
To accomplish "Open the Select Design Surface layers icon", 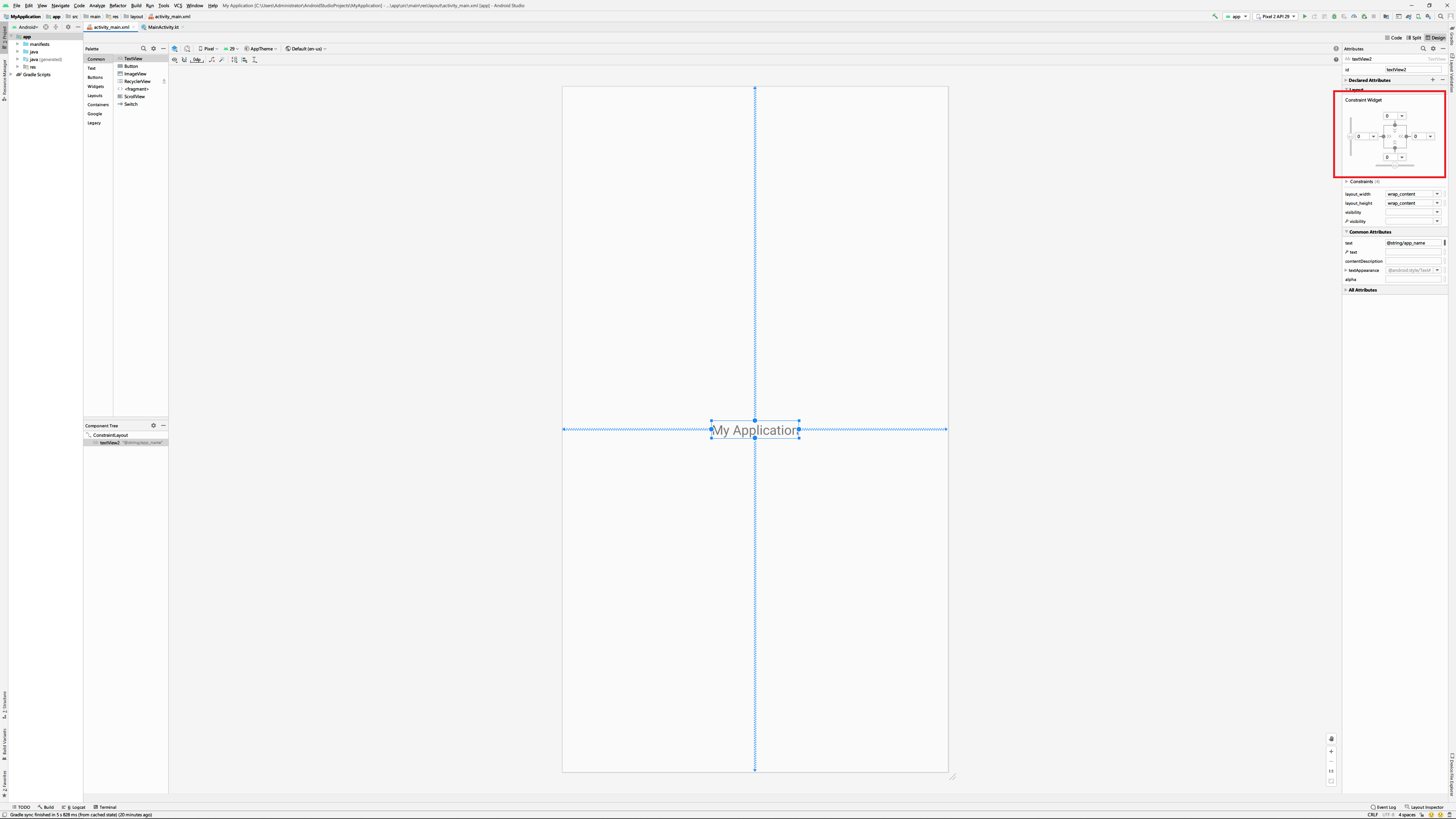I will pyautogui.click(x=175, y=49).
